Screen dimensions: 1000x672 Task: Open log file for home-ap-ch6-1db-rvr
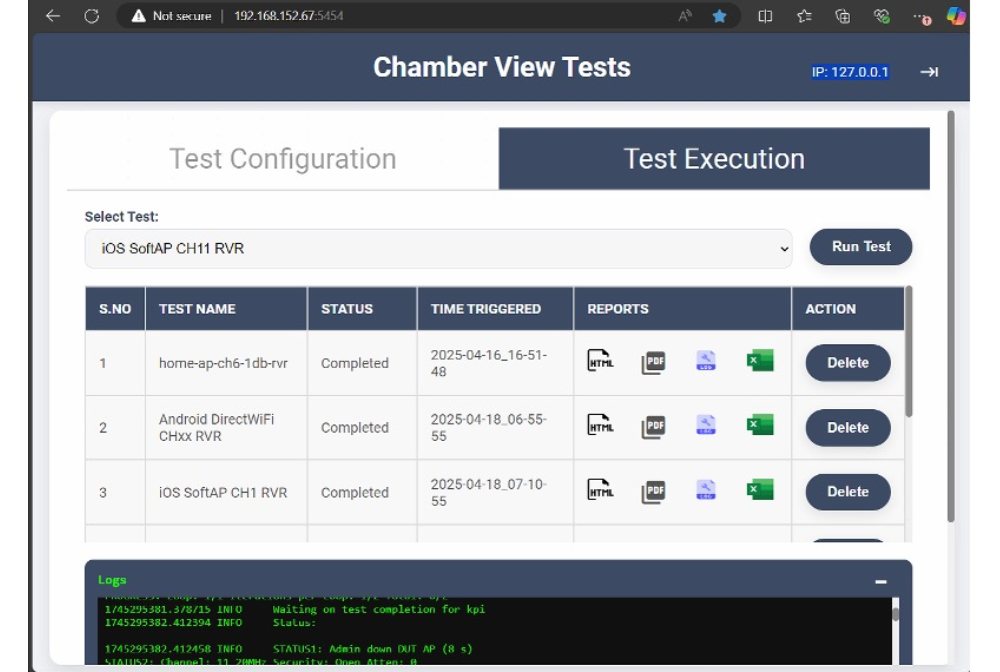tap(706, 361)
